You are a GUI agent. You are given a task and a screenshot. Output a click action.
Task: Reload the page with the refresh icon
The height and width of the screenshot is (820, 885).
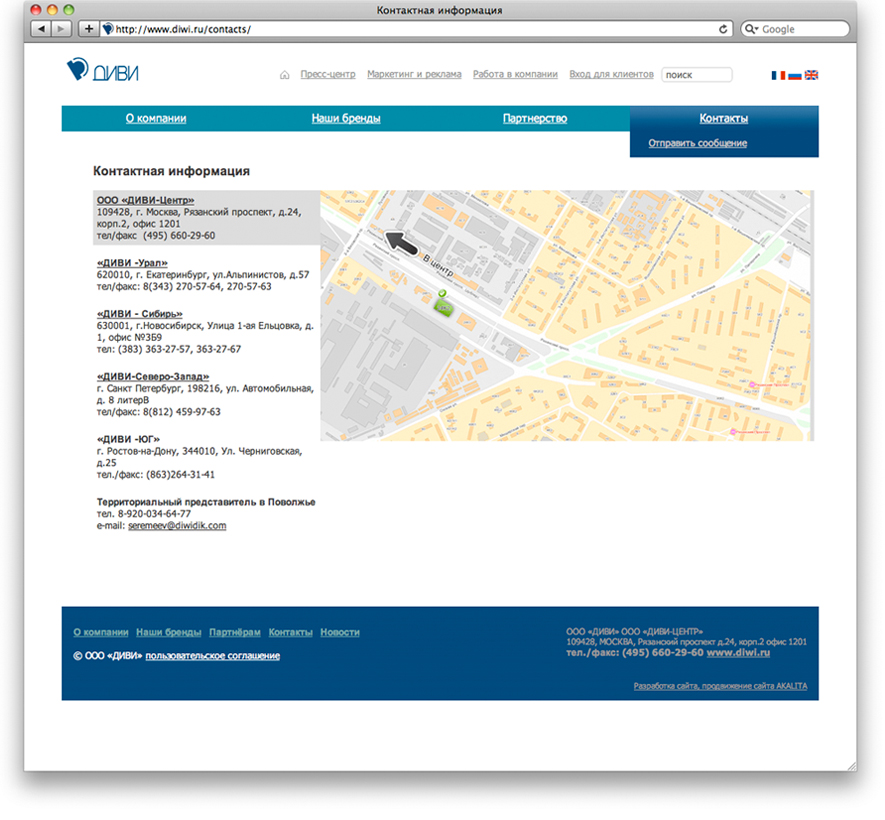tap(722, 29)
